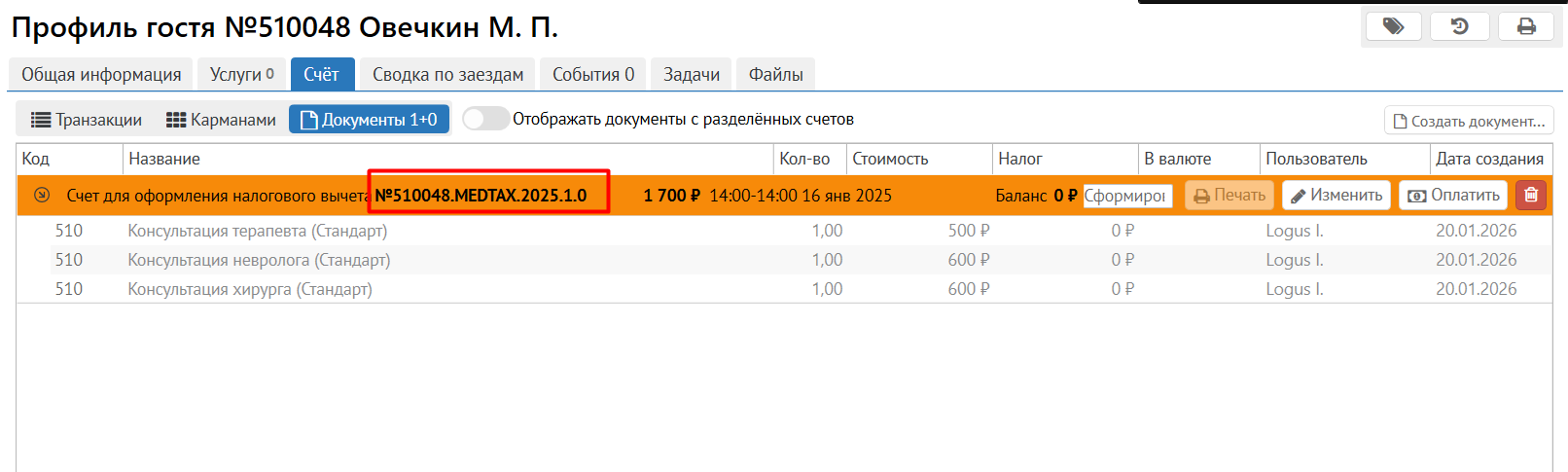Click the Налог column header
The height and width of the screenshot is (472, 1568).
coord(1065,159)
